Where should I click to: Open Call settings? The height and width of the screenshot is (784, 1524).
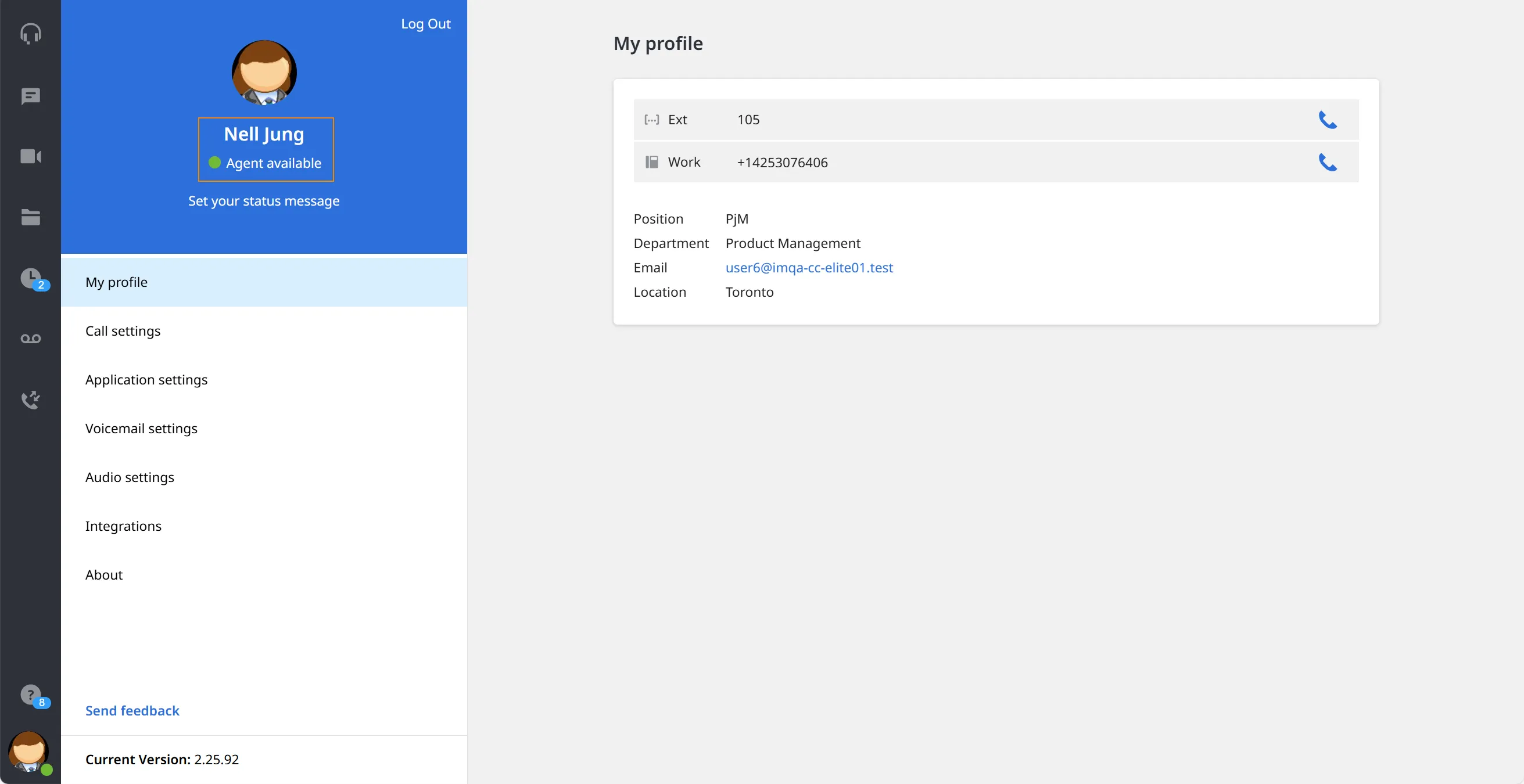tap(264, 331)
